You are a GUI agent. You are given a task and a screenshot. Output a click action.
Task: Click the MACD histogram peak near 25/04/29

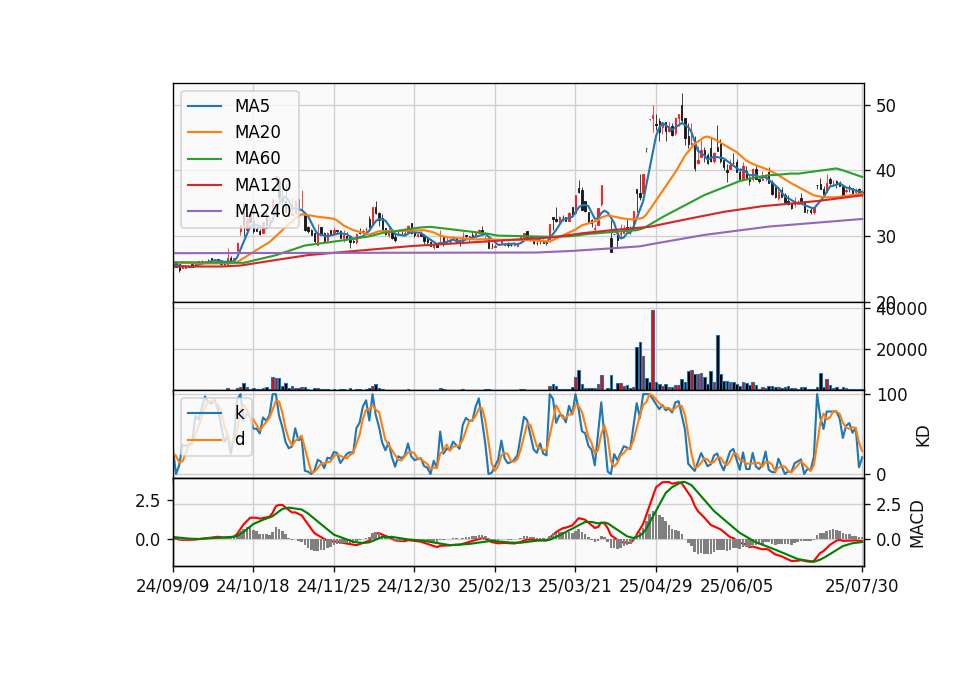[654, 525]
